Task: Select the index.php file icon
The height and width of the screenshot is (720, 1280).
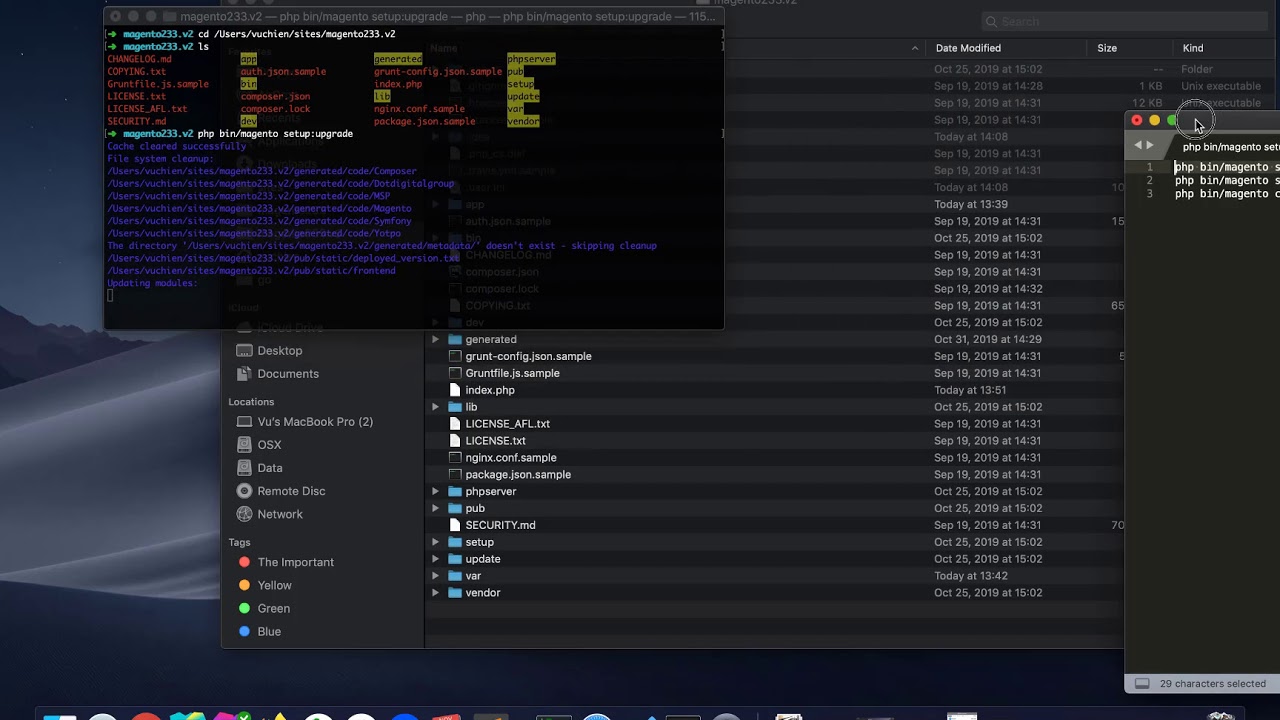Action: pos(455,390)
